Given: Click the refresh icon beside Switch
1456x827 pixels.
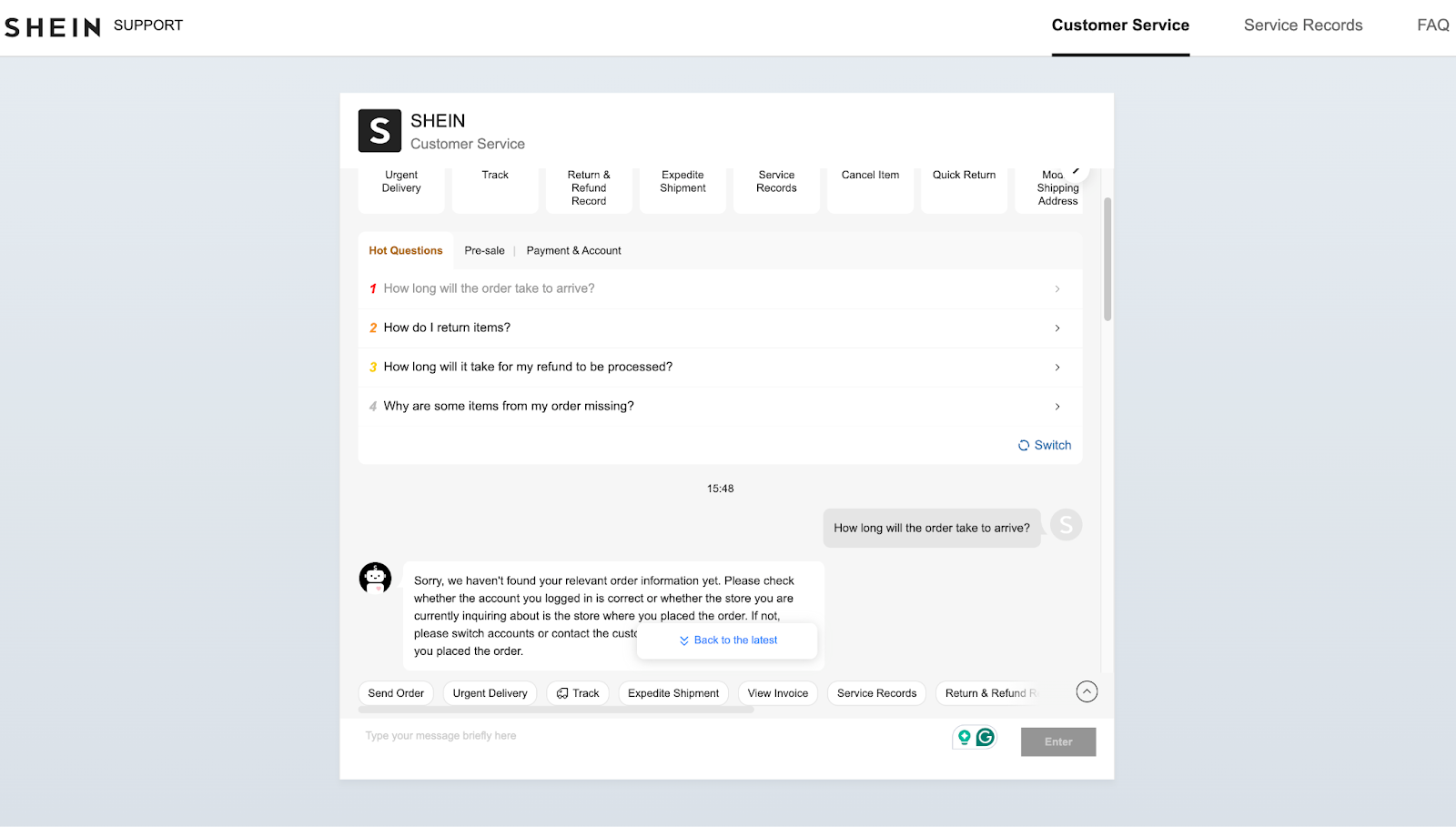Looking at the screenshot, I should (x=1024, y=445).
